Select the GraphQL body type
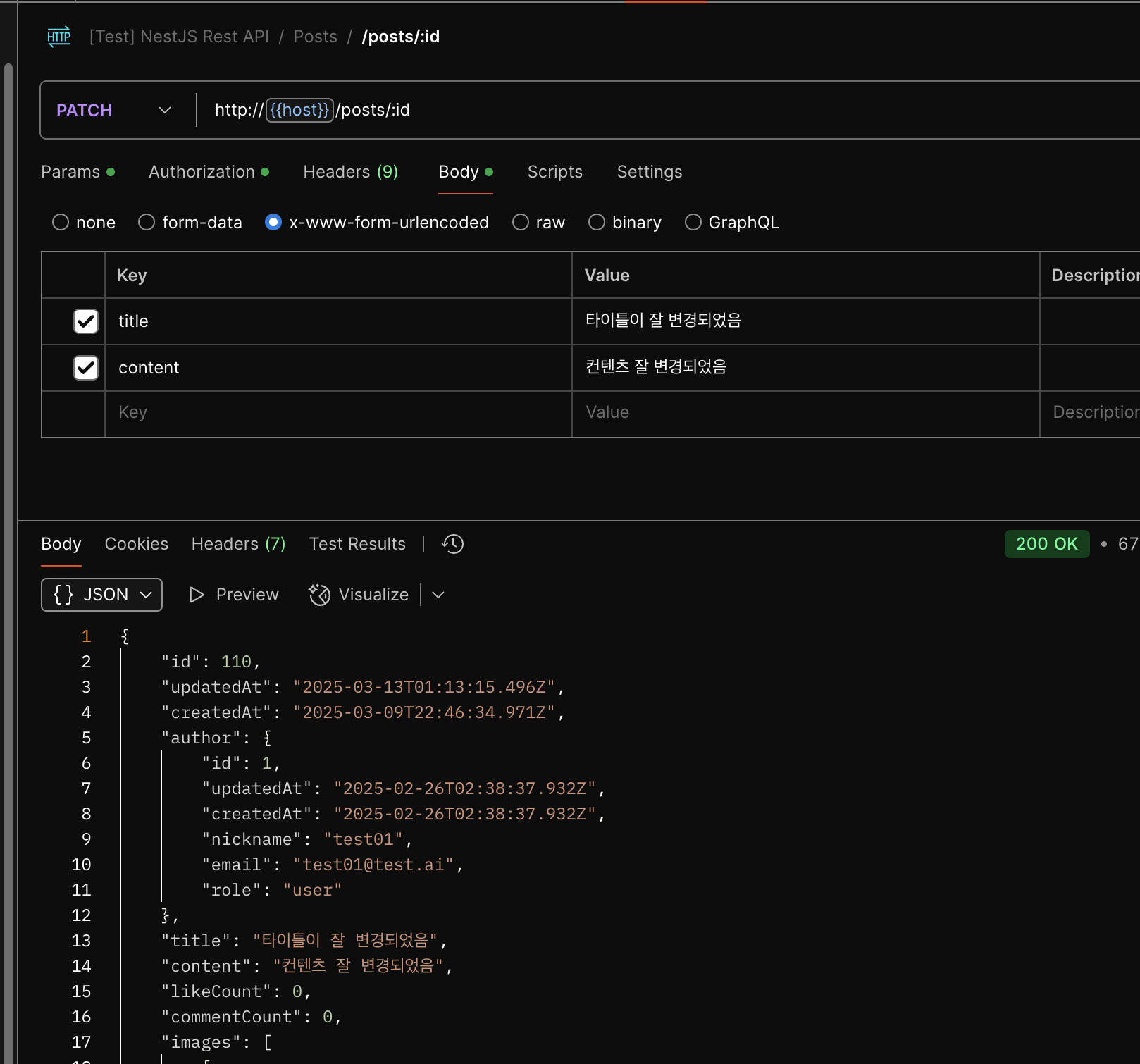 point(693,223)
